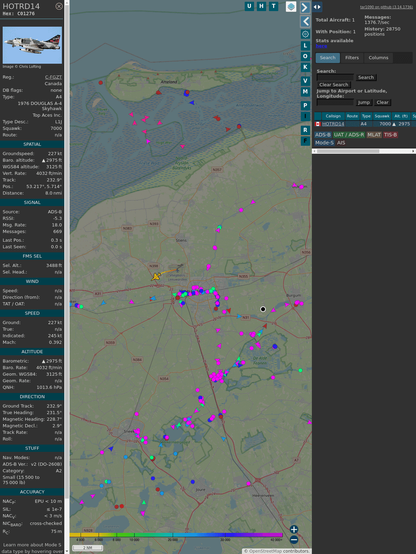Open the map layer switcher icon
Viewport: 416px width, 554px height.
click(291, 7)
